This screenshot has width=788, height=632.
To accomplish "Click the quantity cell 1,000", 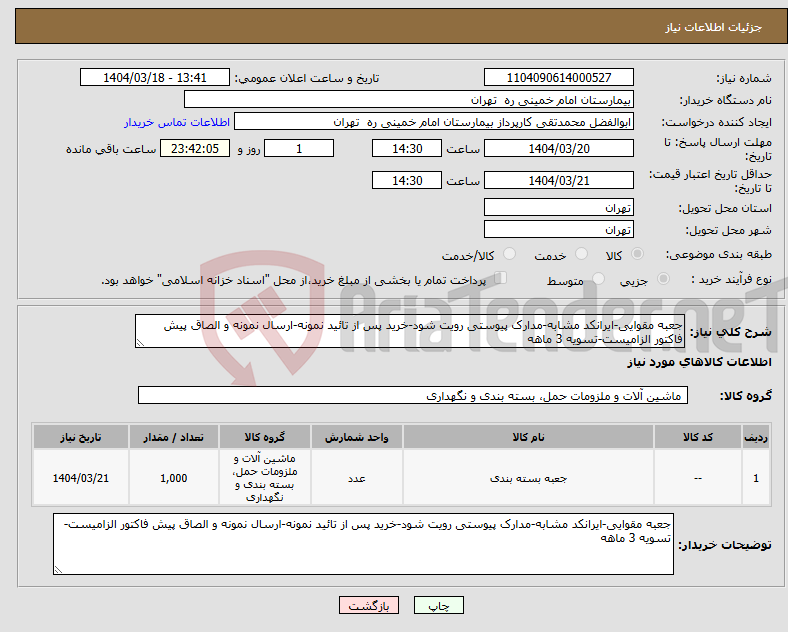I will [173, 478].
